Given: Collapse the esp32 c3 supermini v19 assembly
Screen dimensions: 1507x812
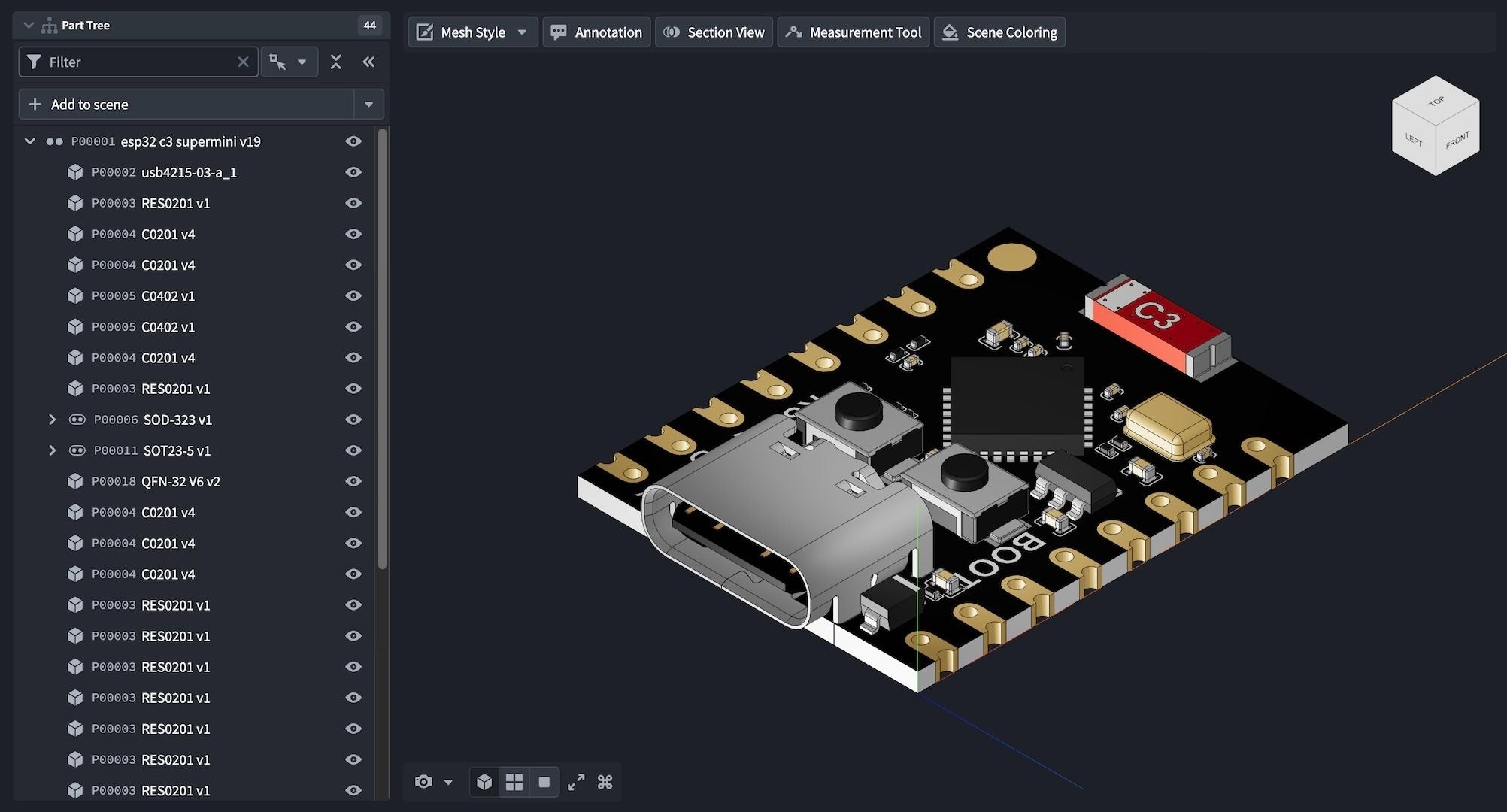Looking at the screenshot, I should point(30,141).
